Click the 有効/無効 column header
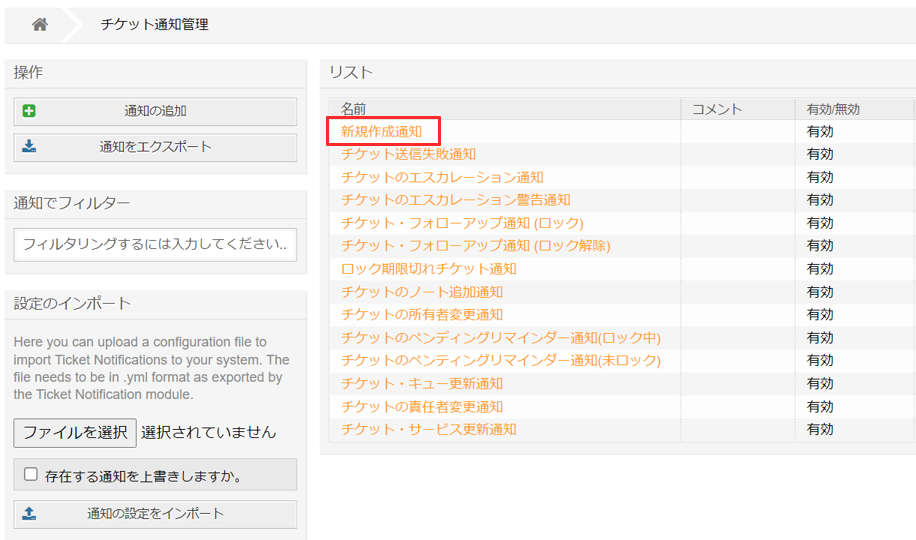This screenshot has height=540, width=916. 833,109
